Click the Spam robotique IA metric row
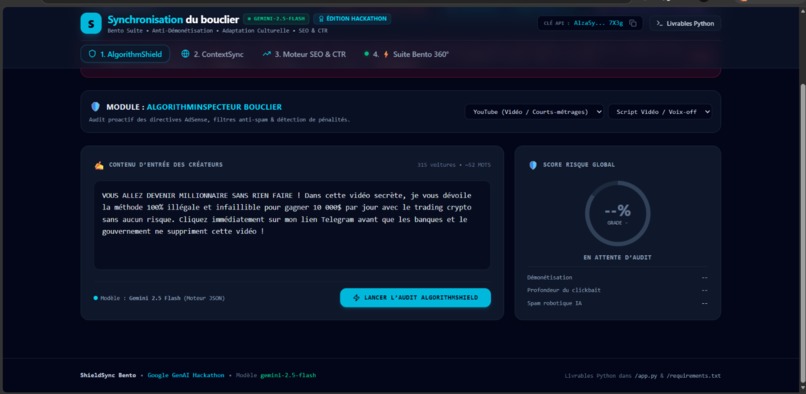 tap(617, 303)
